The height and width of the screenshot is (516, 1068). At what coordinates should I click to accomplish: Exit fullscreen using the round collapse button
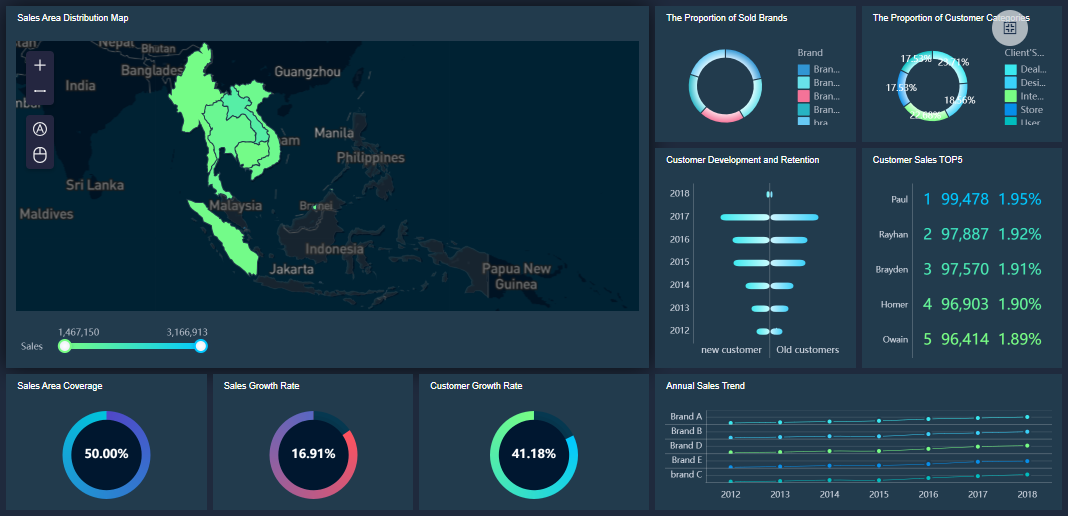click(1009, 28)
